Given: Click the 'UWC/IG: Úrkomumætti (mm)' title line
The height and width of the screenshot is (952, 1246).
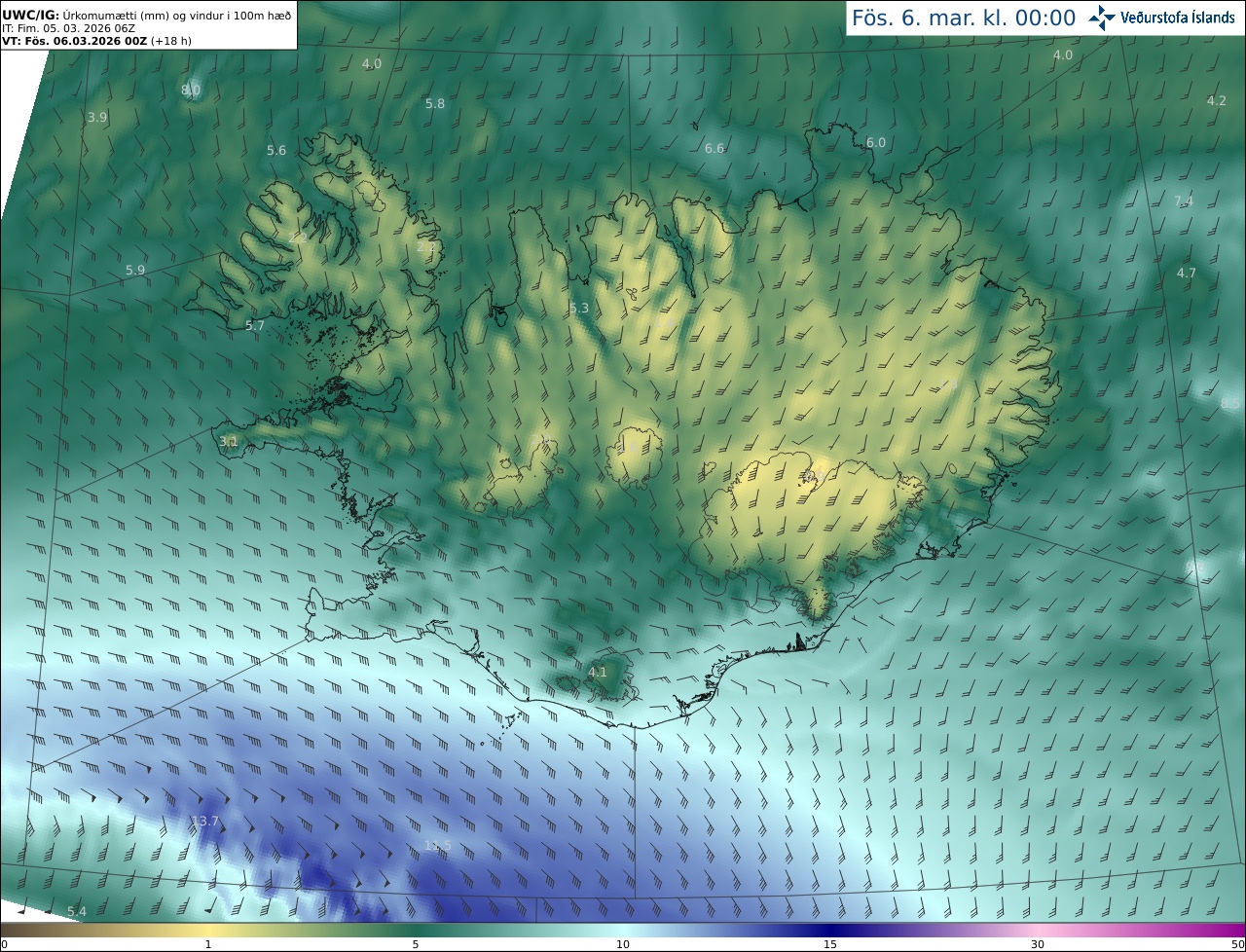Looking at the screenshot, I should [145, 14].
